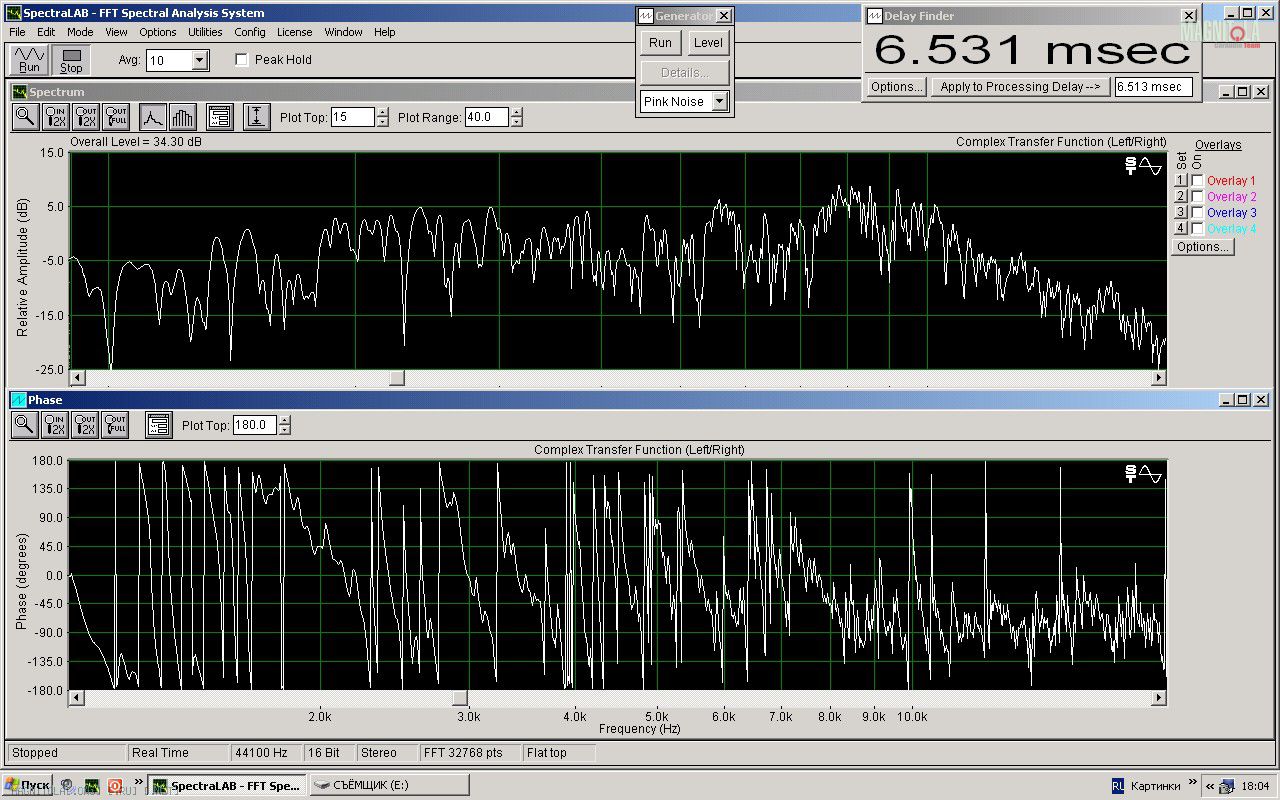1280x800 pixels.
Task: Click Options in the Delay Finder window
Action: coord(896,87)
